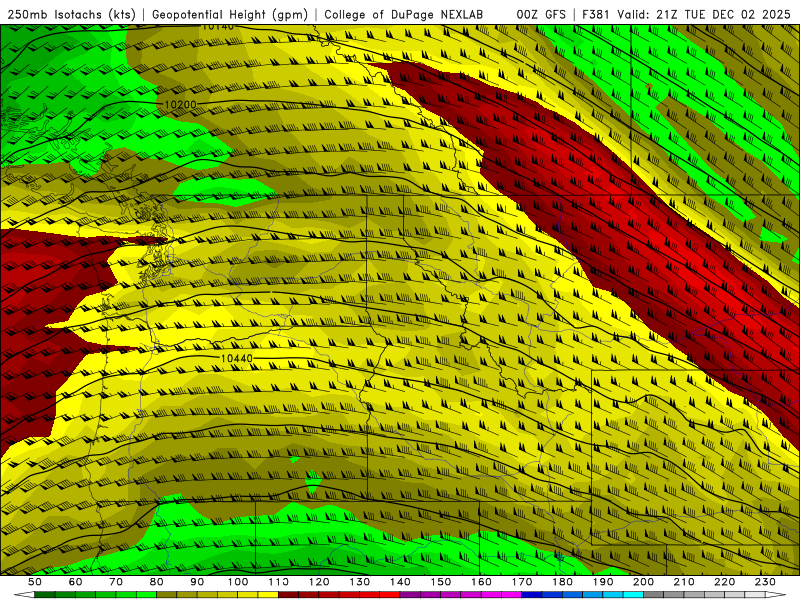Click the dark maroon legend swatch after 110
800x600 pixels.
tap(288, 594)
